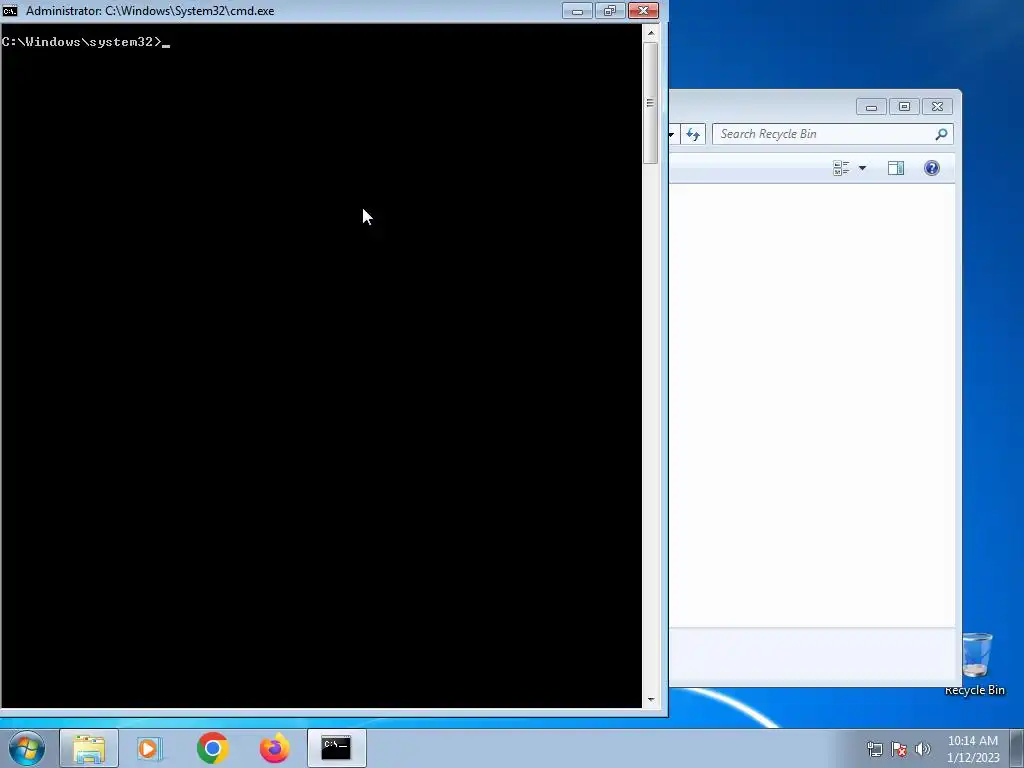This screenshot has width=1024, height=768.
Task: Click the Administrator cmd.exe title text
Action: (150, 11)
